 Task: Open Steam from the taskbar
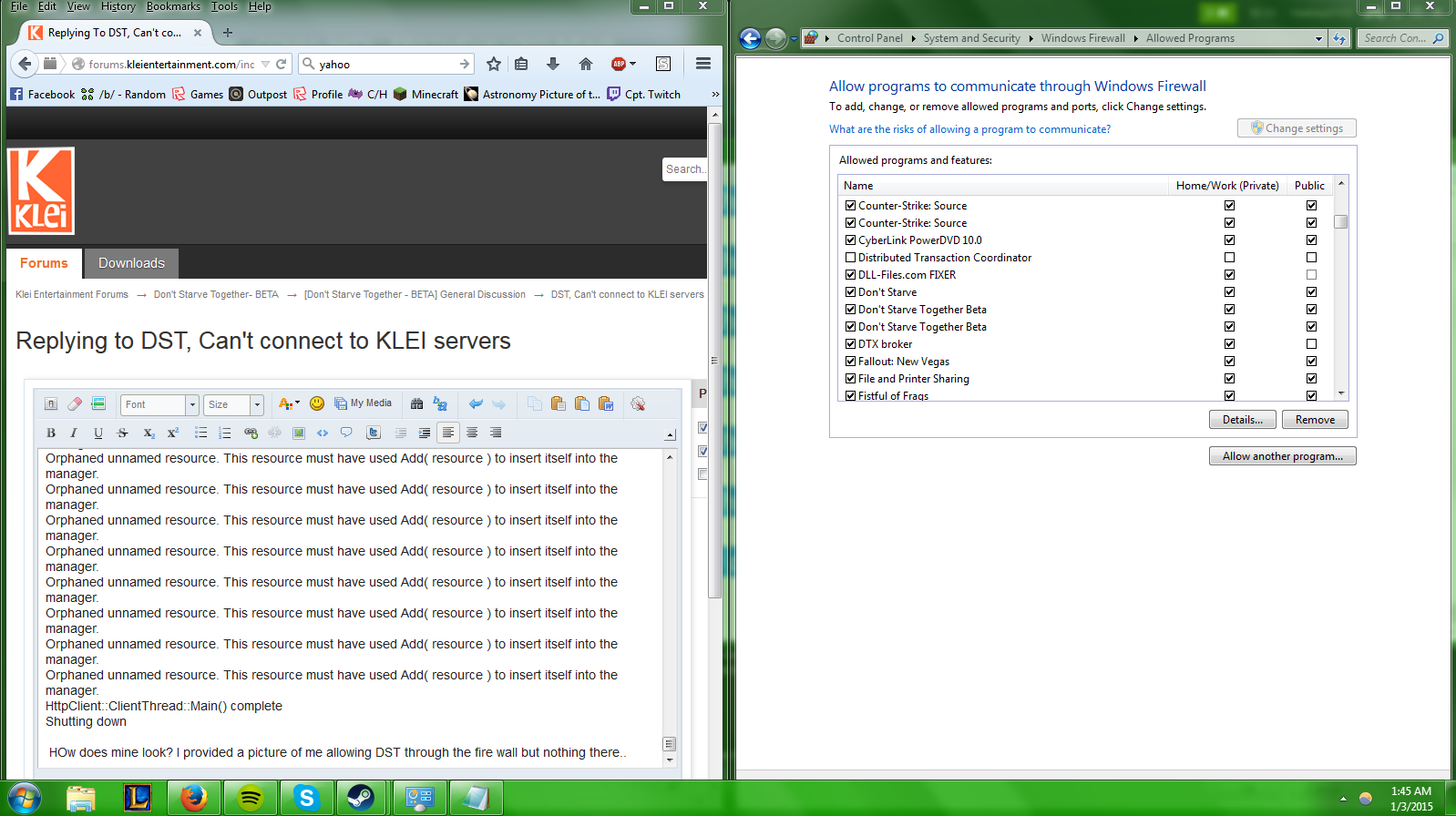[362, 798]
